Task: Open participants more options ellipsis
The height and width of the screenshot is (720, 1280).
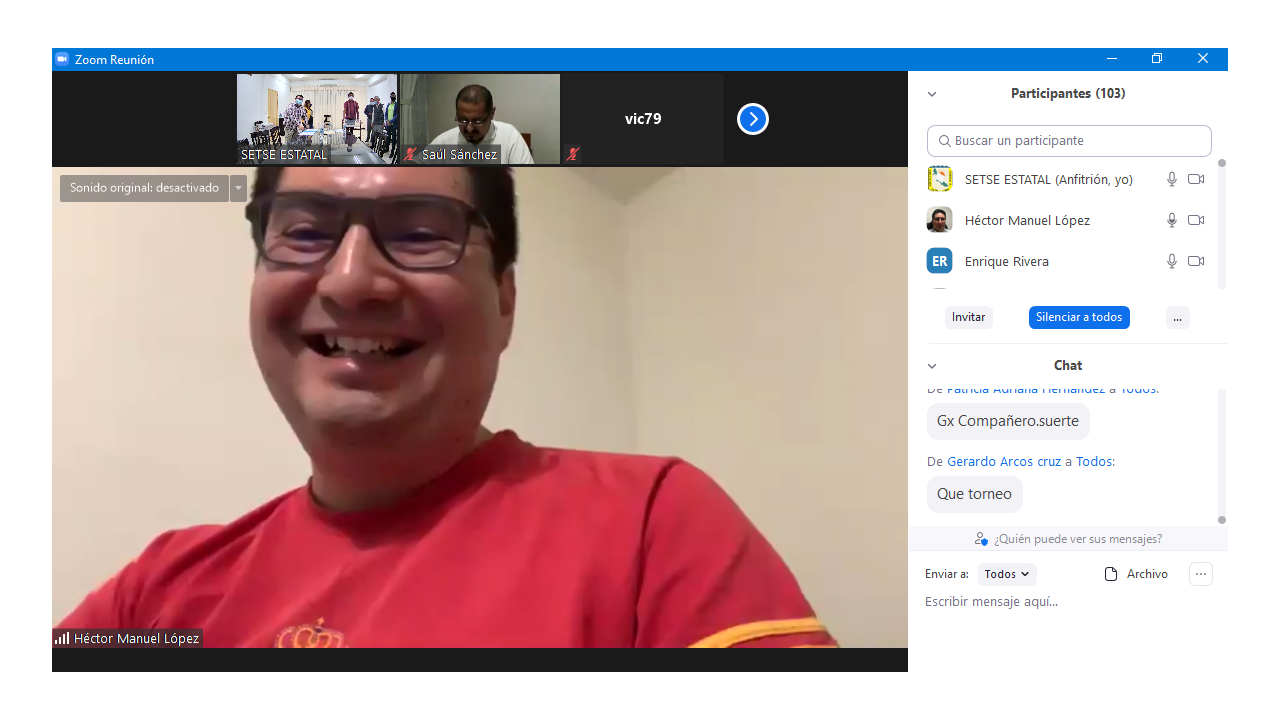Action: tap(1178, 317)
